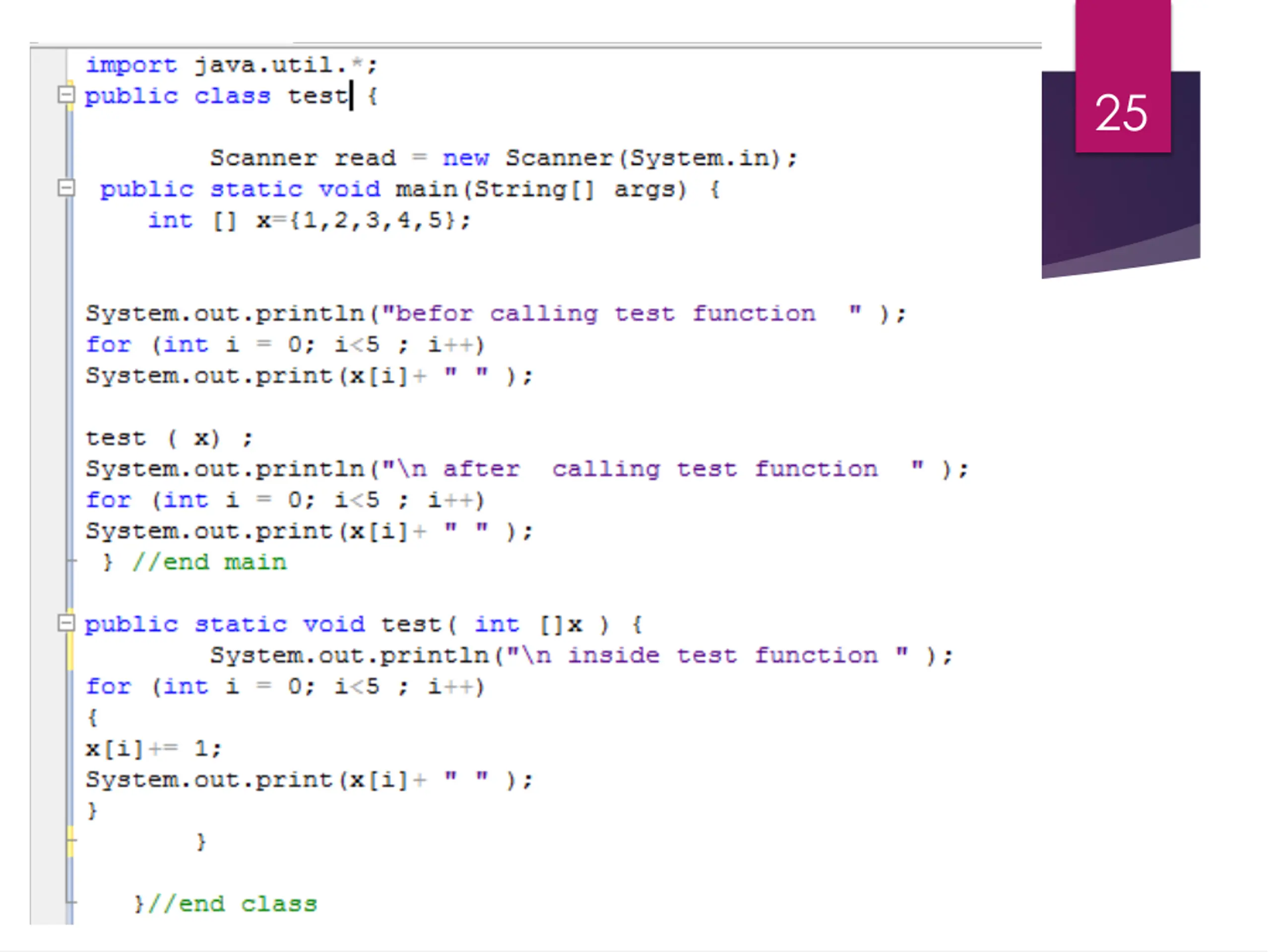
Task: Click the 'Scanner read = new Scanner' line
Action: pos(504,158)
